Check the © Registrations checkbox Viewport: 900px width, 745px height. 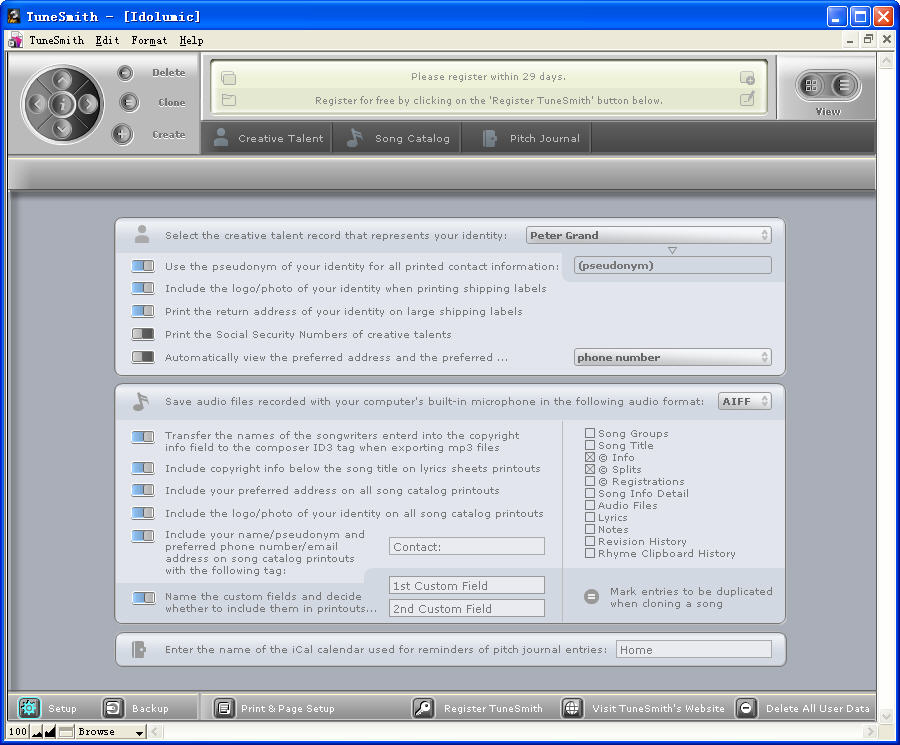589,482
